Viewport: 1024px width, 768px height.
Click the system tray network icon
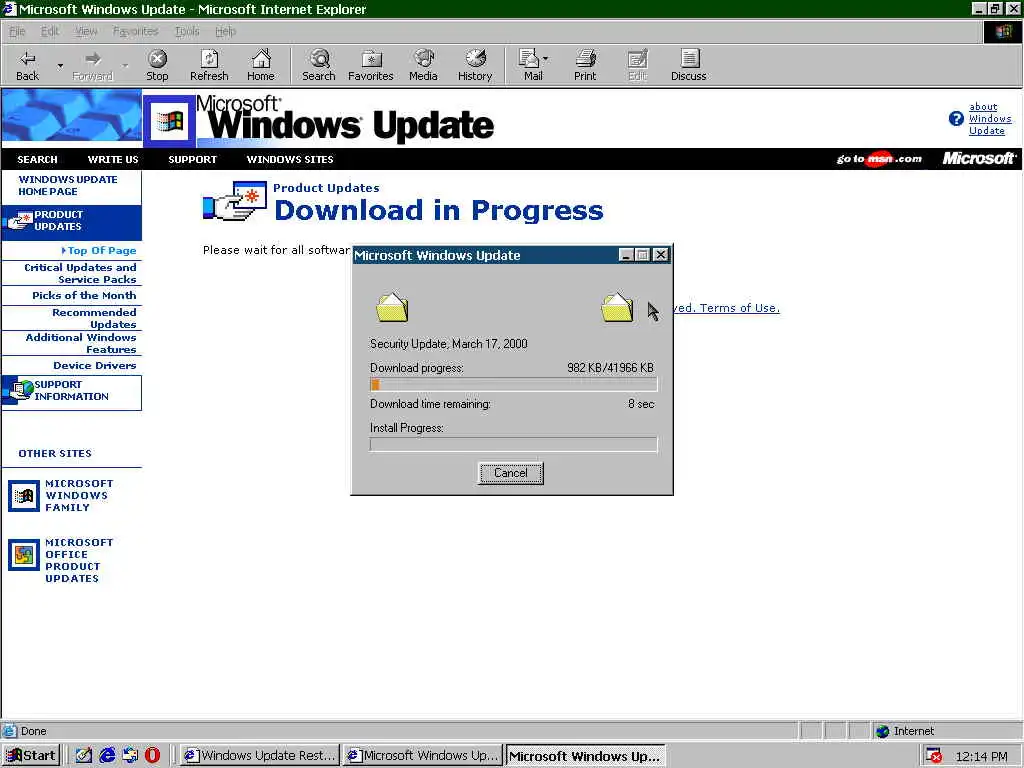pos(934,756)
